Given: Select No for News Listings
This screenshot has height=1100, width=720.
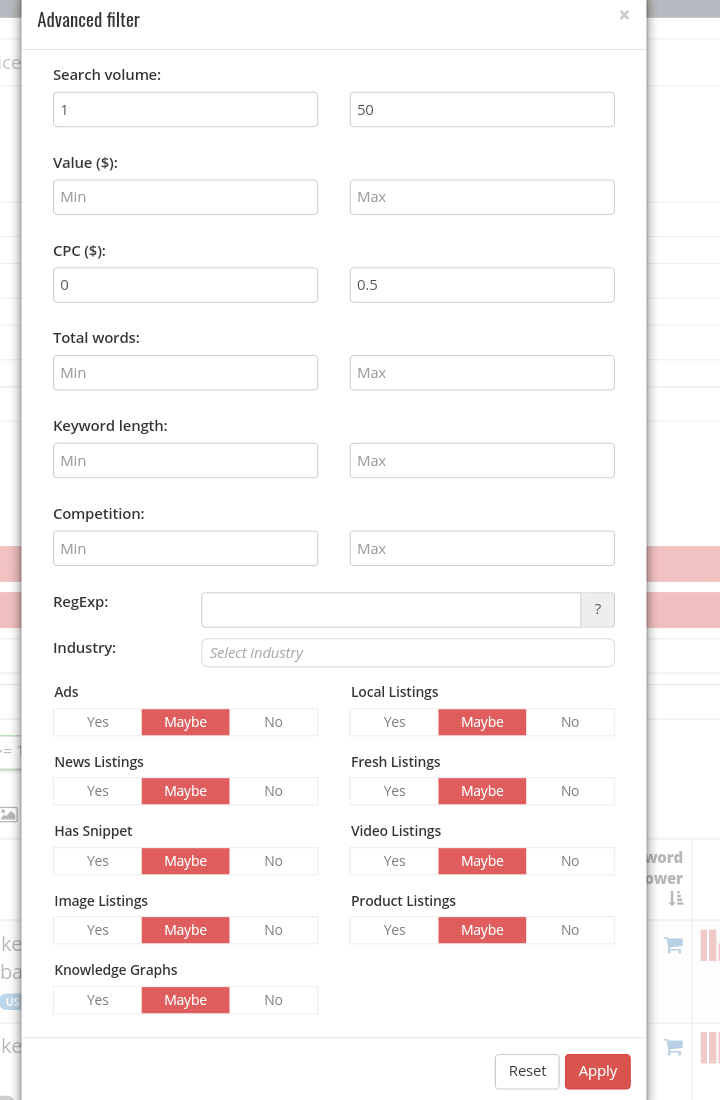Looking at the screenshot, I should coord(273,791).
